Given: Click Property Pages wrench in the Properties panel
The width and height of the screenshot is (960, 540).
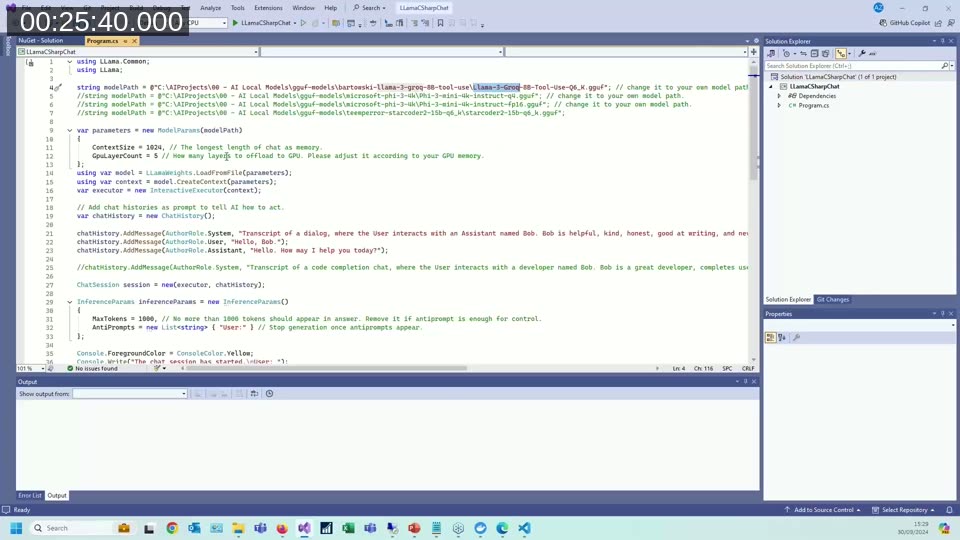Looking at the screenshot, I should [797, 337].
